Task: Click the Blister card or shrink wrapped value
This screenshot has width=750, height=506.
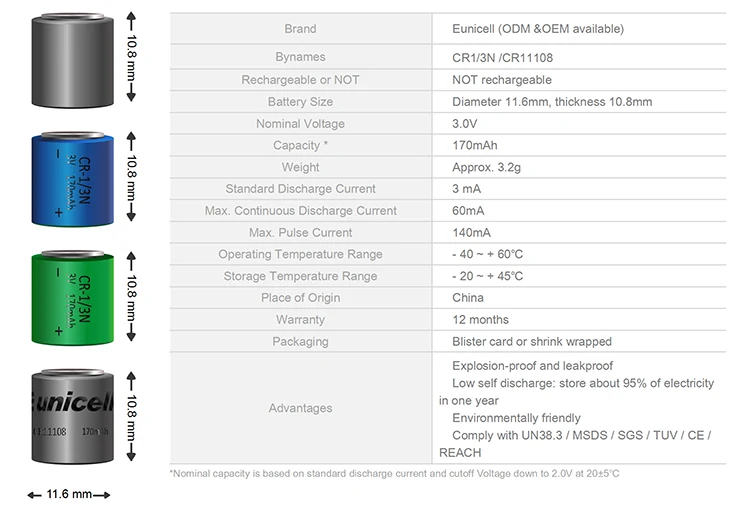Action: 531,342
